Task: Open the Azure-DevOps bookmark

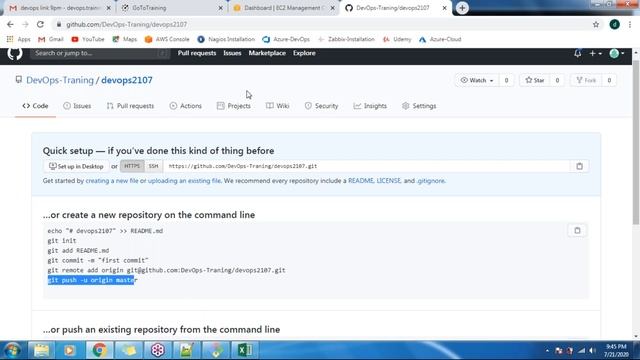Action: (x=286, y=39)
